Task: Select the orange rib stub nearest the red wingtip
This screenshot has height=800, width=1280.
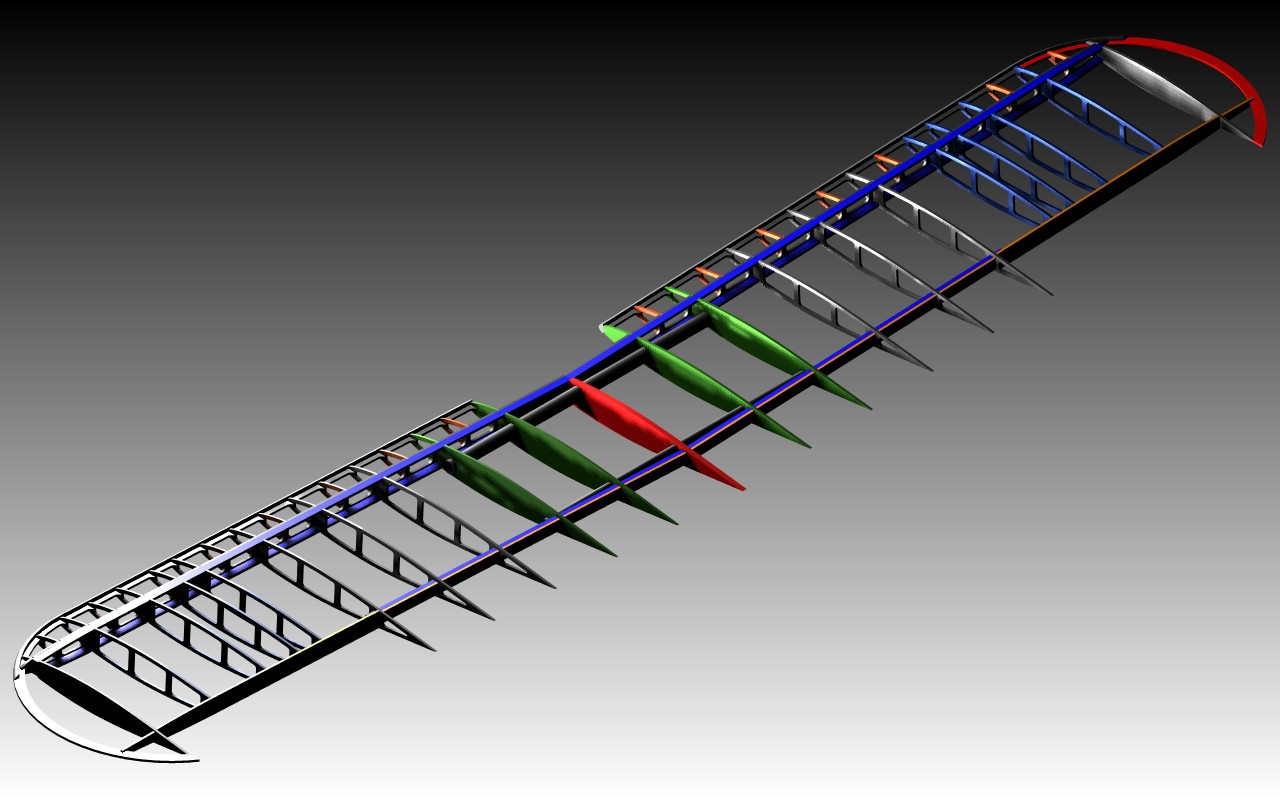Action: (1056, 56)
